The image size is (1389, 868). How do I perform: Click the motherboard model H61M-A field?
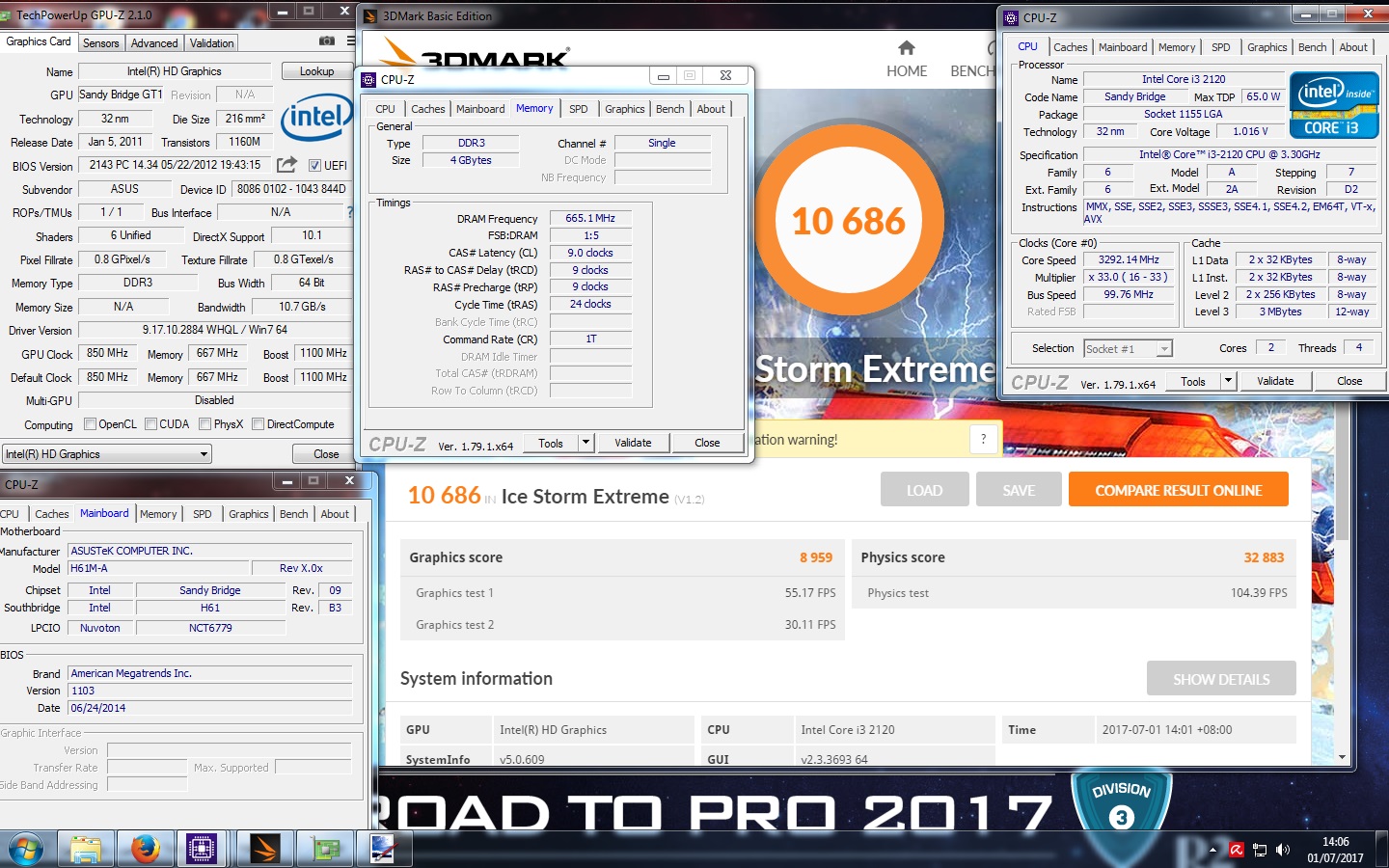pyautogui.click(x=159, y=568)
